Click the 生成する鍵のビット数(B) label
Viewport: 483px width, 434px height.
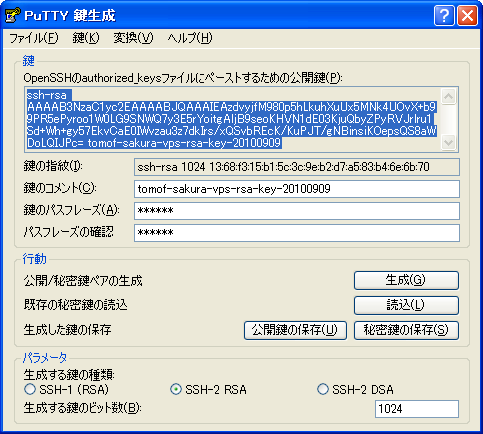[x=82, y=408]
